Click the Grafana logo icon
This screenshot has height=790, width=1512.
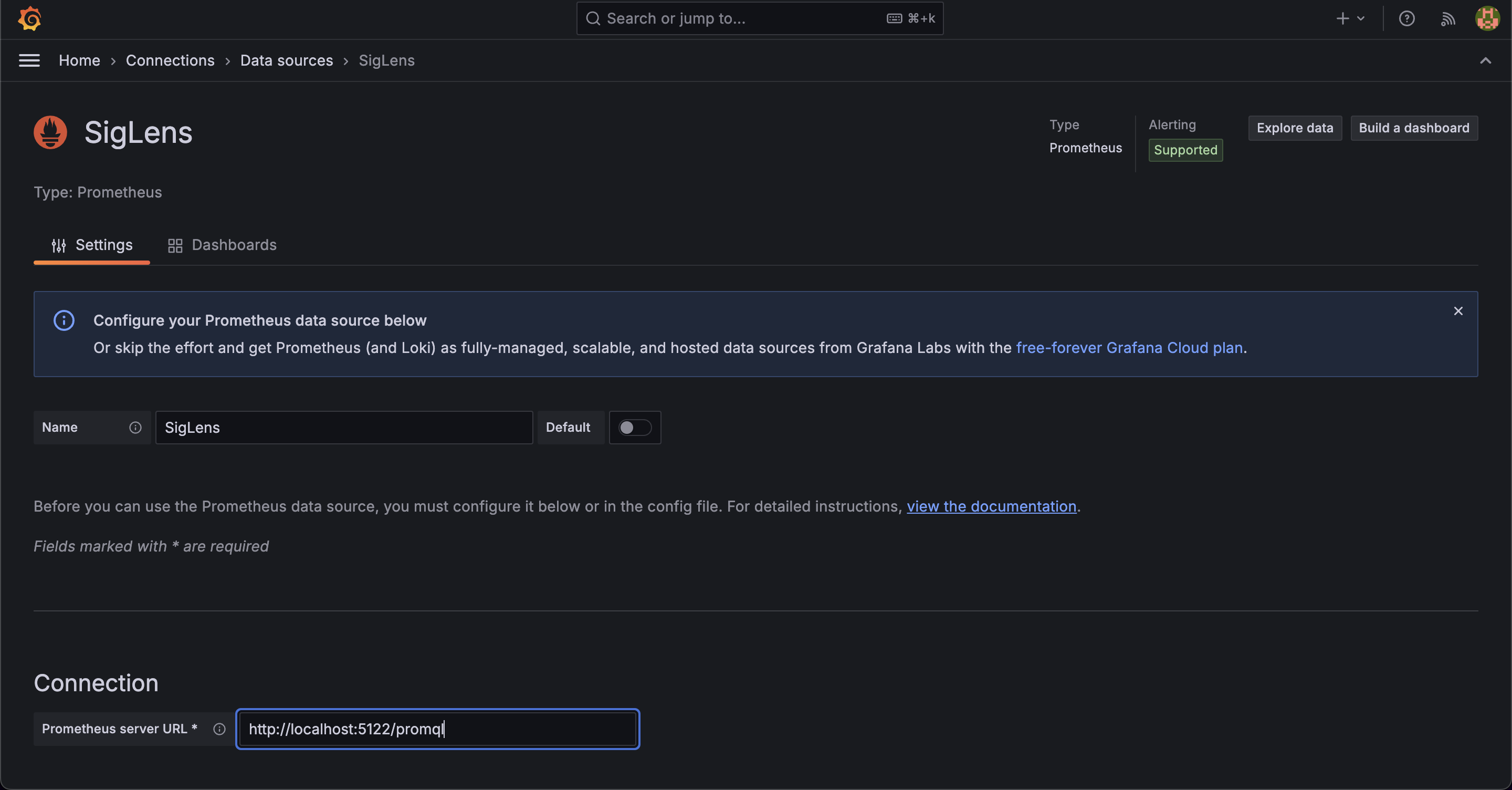(x=29, y=18)
